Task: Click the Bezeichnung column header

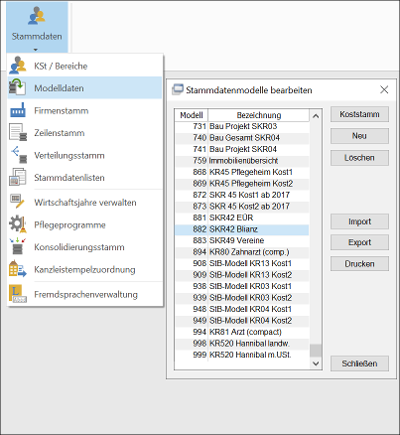Action: tap(259, 115)
